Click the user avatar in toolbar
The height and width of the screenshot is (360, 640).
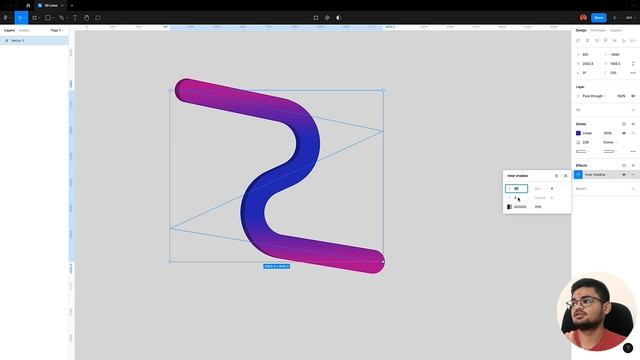(584, 18)
